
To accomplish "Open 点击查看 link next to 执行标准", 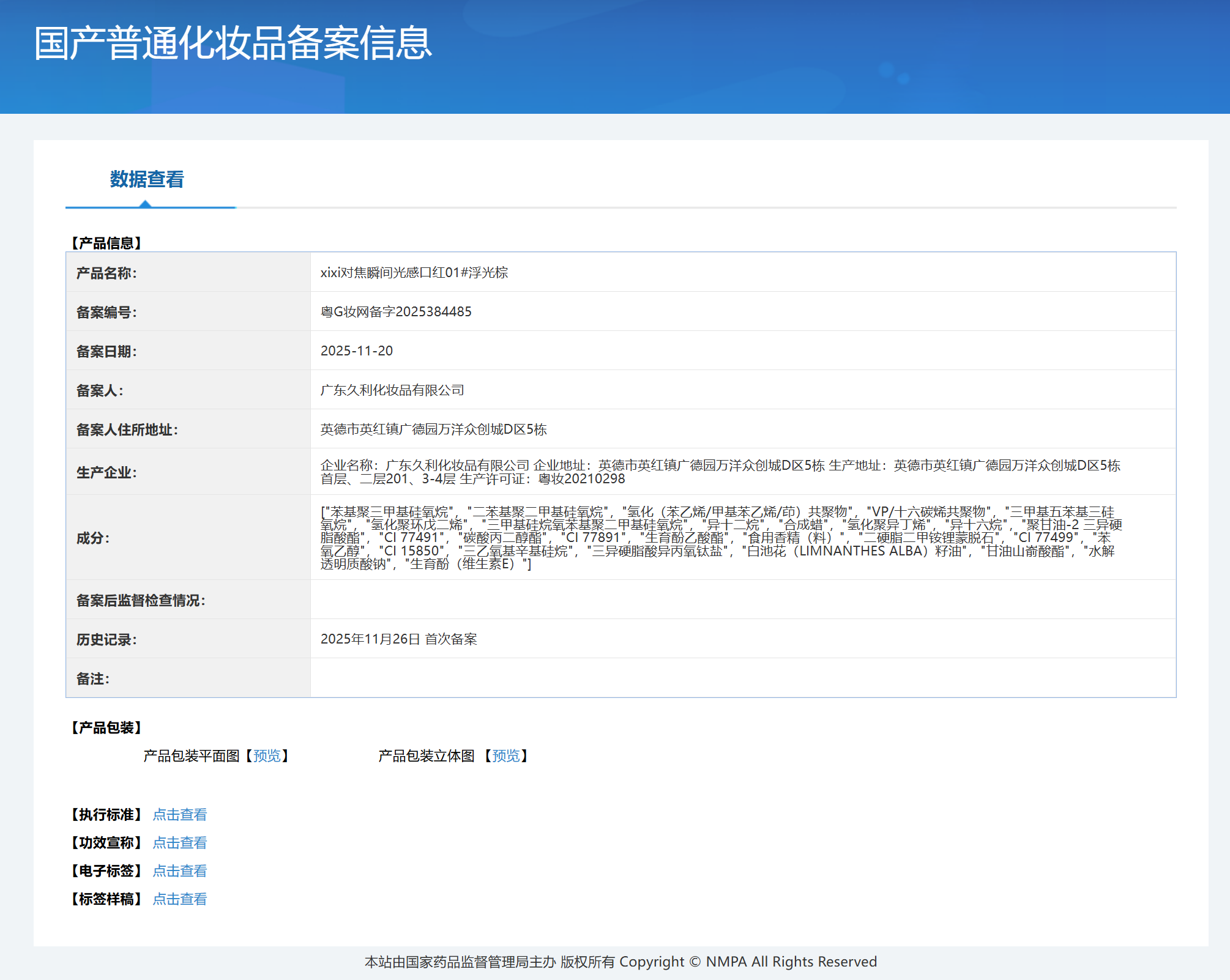I will point(180,815).
